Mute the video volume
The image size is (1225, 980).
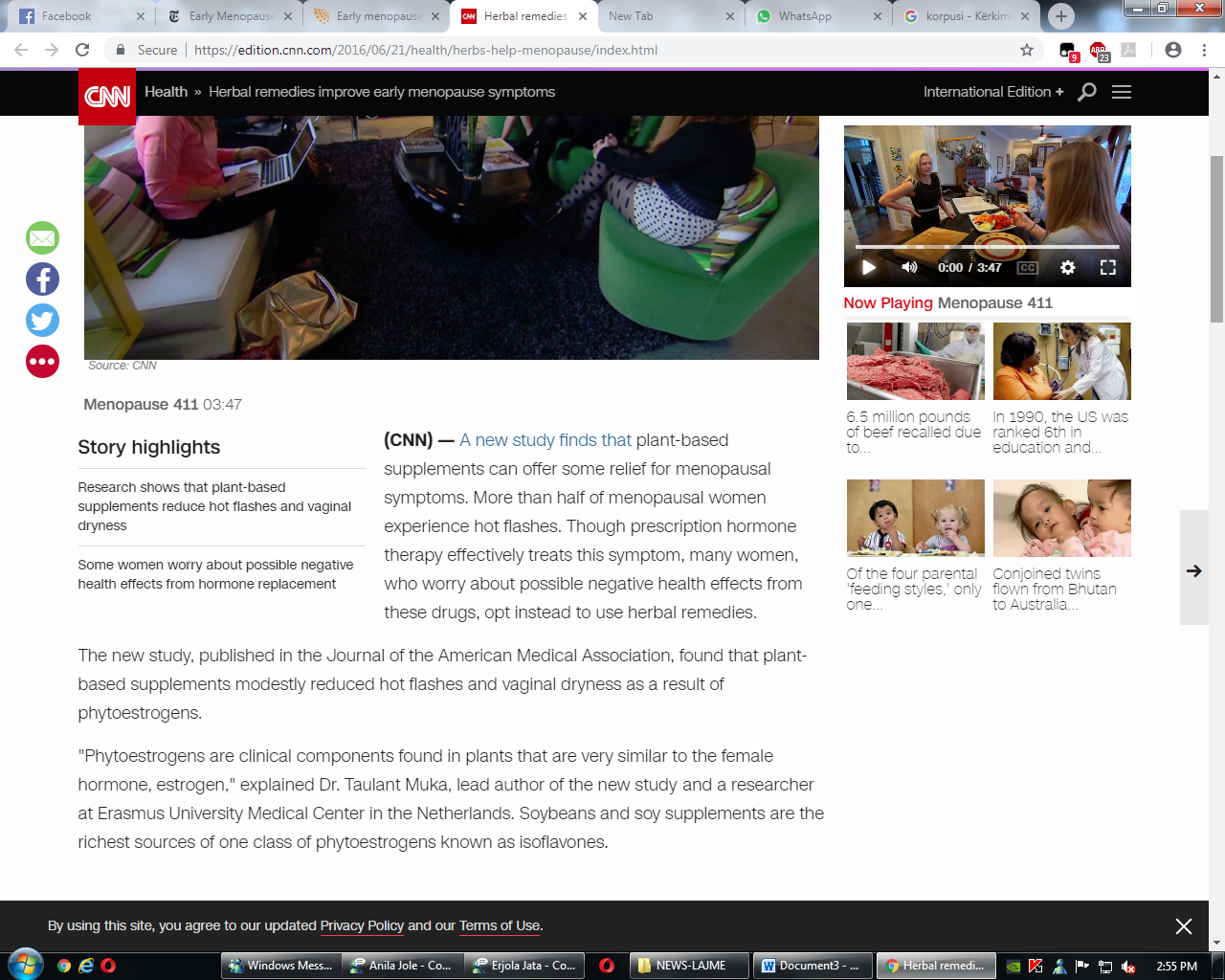[x=909, y=268]
